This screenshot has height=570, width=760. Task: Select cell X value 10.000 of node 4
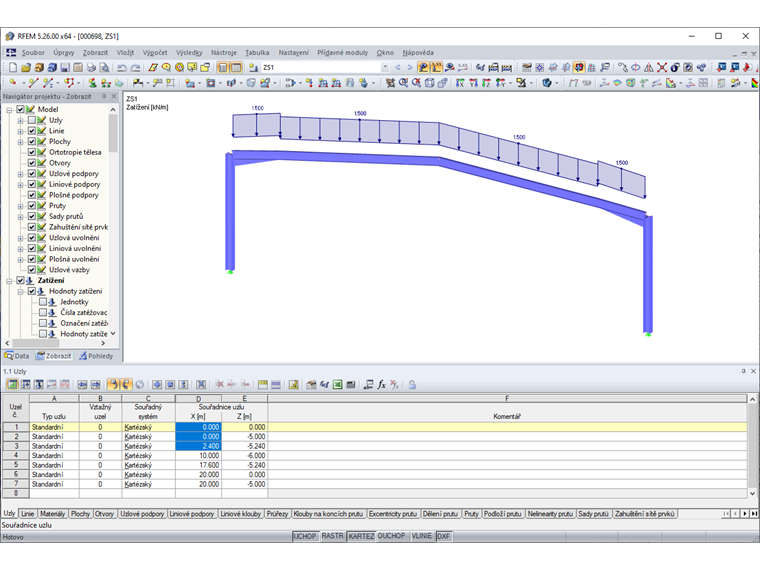click(x=198, y=456)
